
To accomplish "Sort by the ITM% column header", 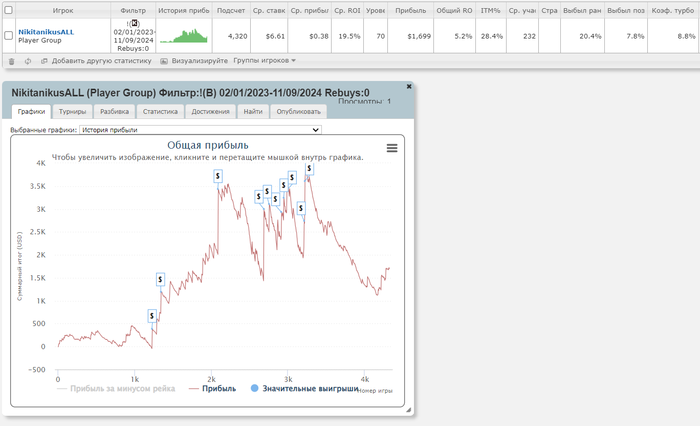I will click(x=490, y=10).
